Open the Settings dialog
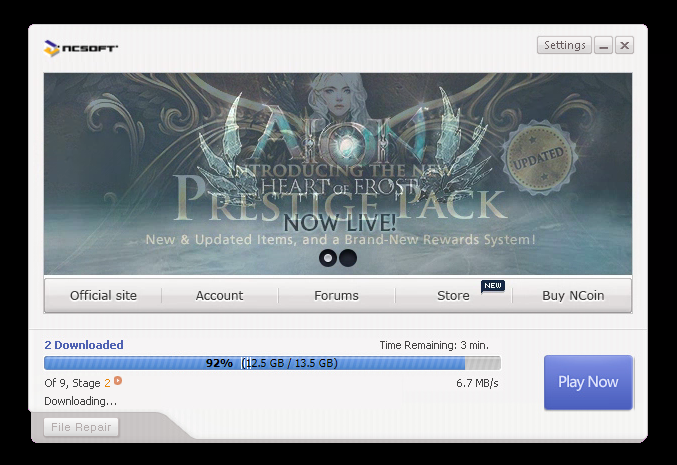 pyautogui.click(x=564, y=46)
